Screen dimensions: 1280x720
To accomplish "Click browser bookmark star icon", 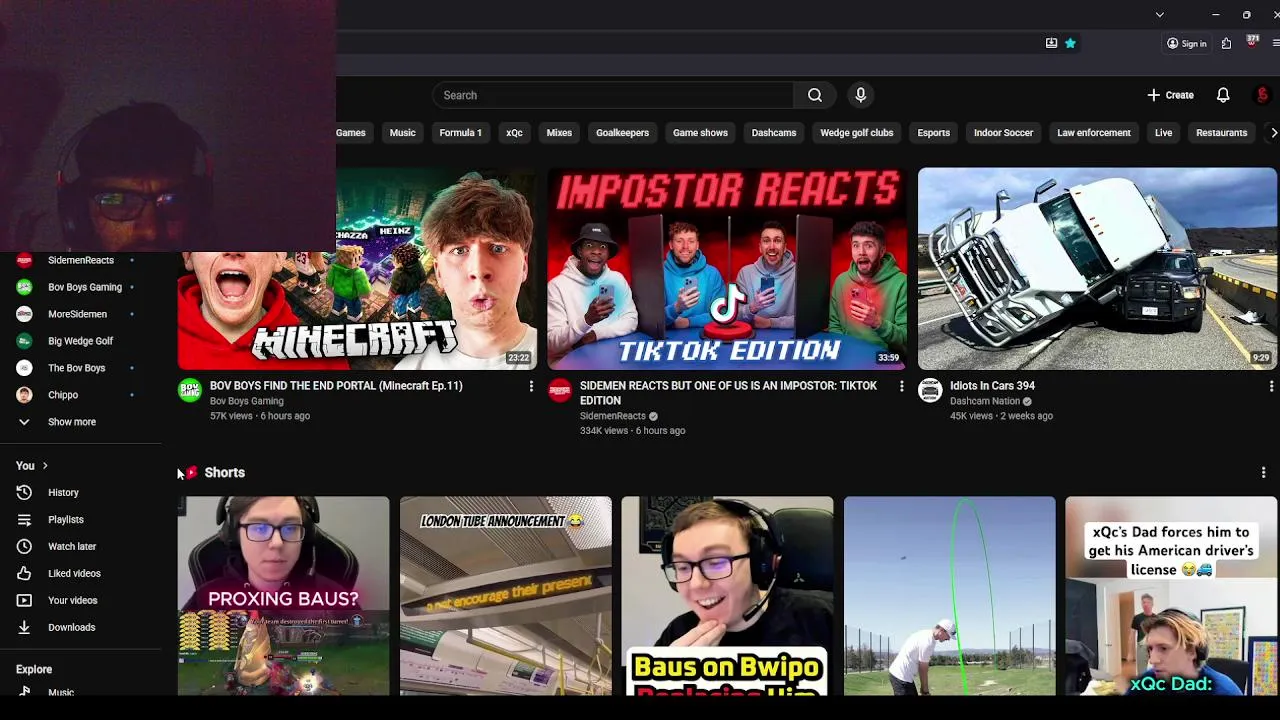I will (1070, 43).
